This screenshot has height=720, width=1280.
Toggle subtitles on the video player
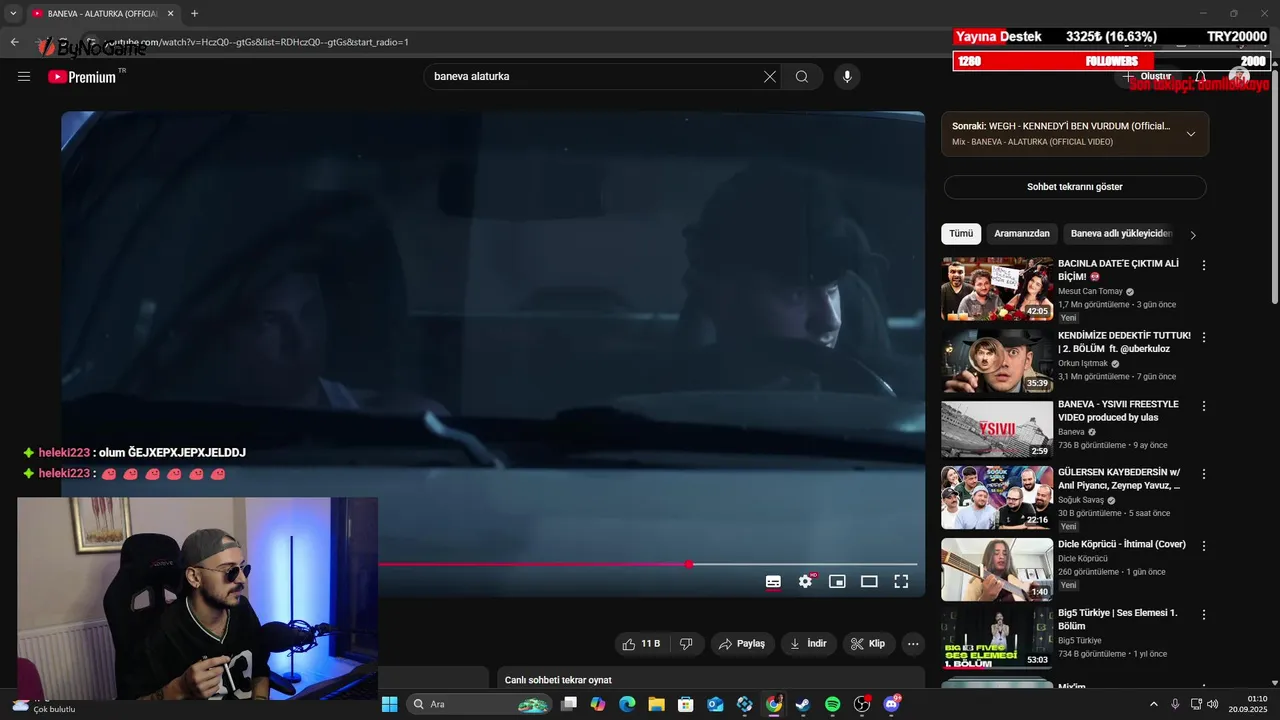point(773,581)
